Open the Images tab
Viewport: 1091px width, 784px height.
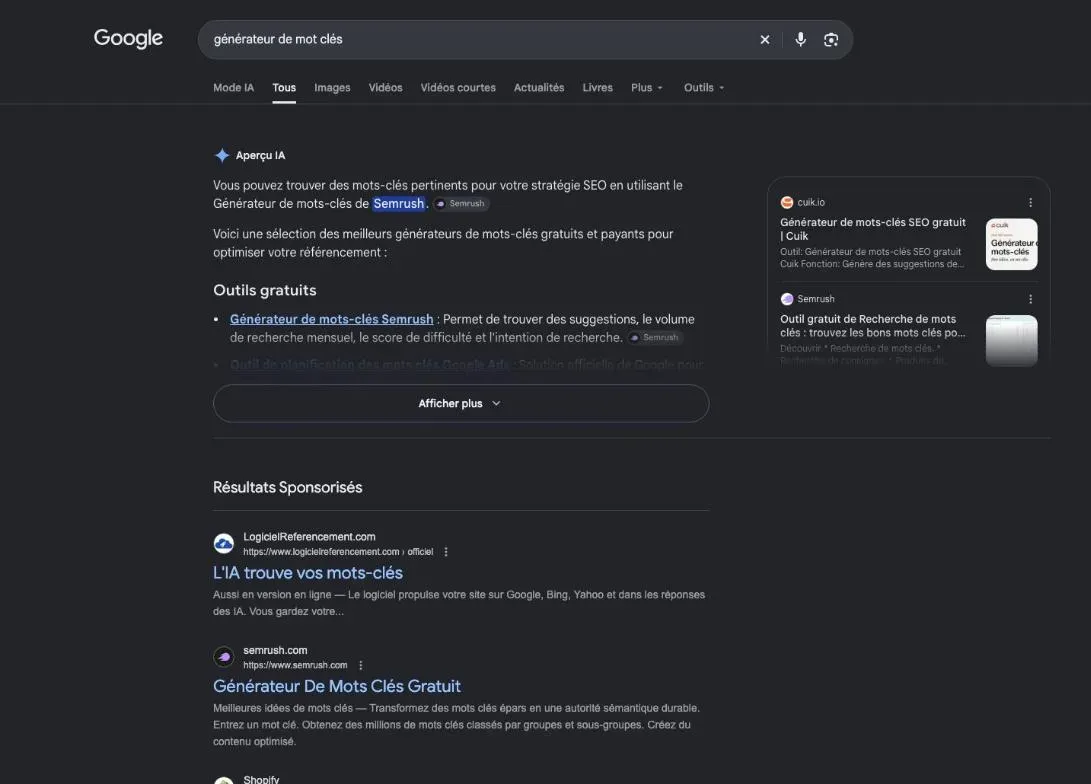332,88
